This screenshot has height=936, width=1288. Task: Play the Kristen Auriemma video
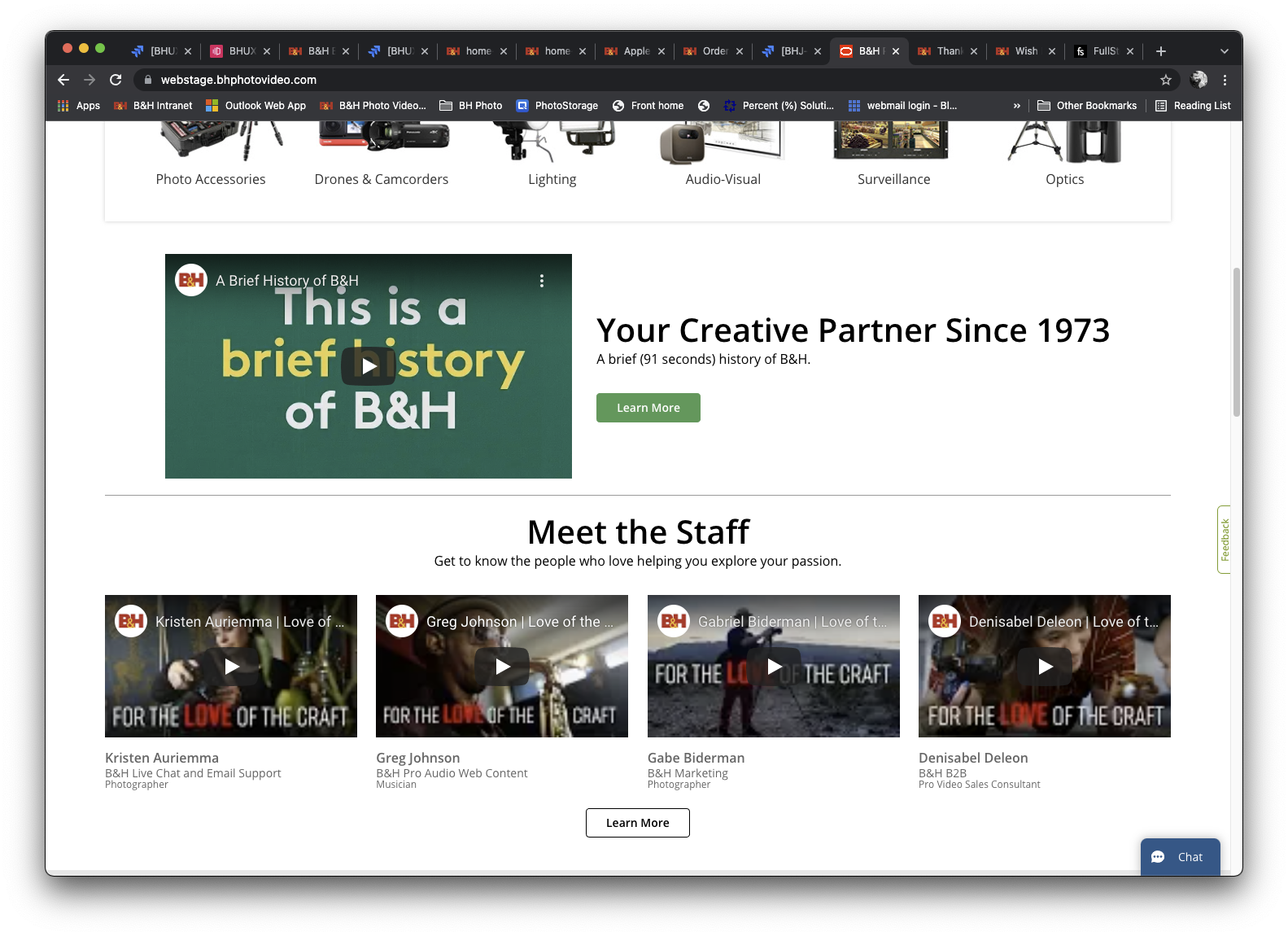coord(232,667)
